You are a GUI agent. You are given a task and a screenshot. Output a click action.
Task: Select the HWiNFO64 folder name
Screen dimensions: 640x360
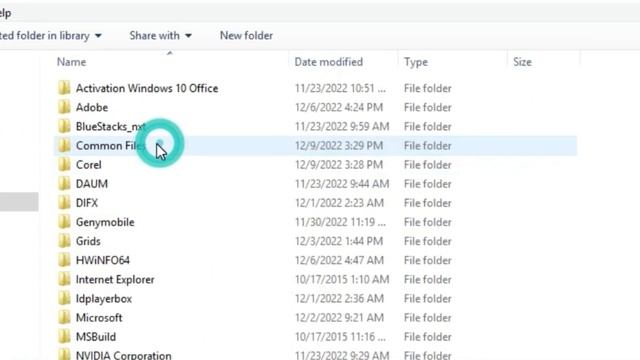click(103, 260)
